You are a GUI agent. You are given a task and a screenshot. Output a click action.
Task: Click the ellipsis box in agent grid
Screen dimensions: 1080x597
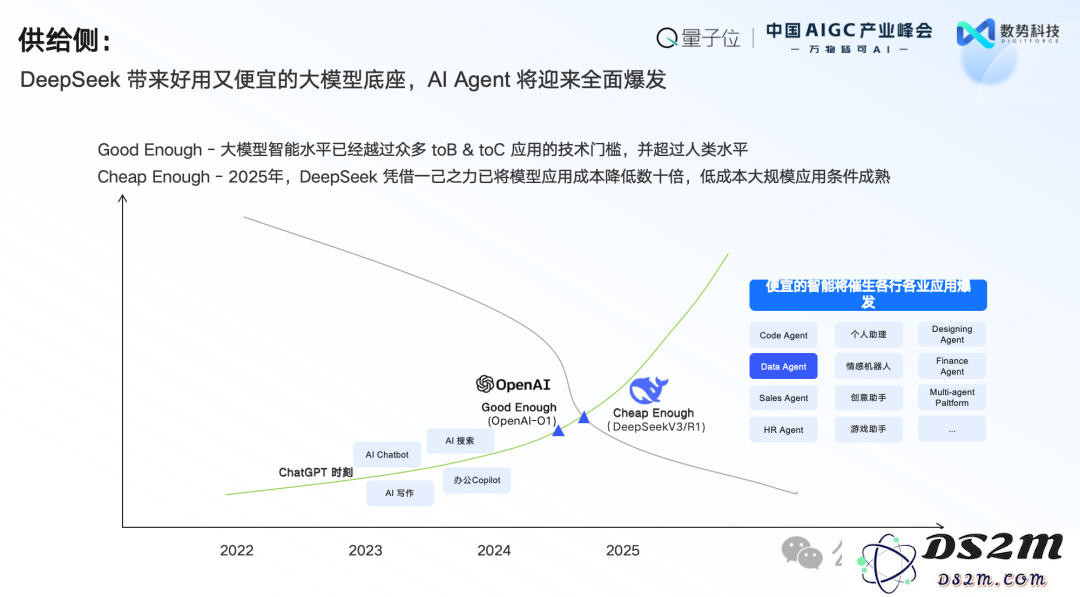952,429
